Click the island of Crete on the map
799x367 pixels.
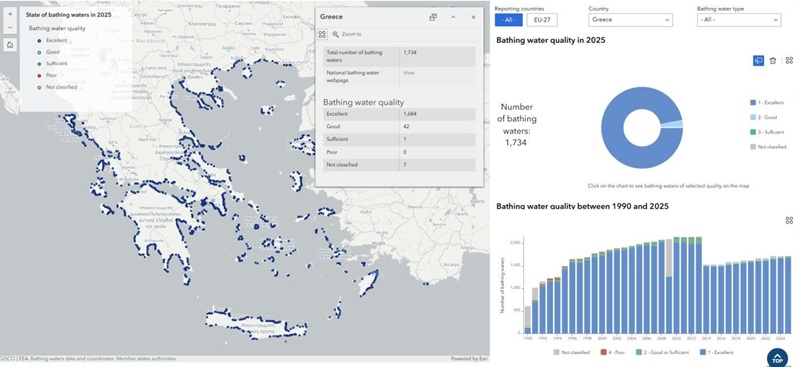[x=255, y=324]
